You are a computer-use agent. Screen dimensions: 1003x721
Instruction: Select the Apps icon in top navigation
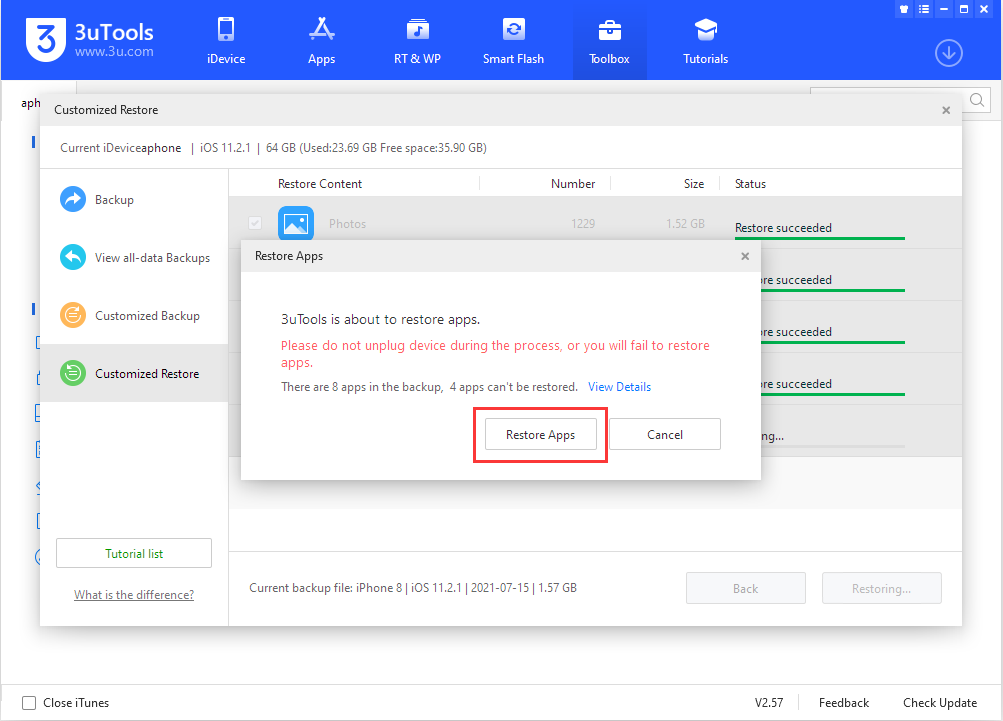pos(321,40)
